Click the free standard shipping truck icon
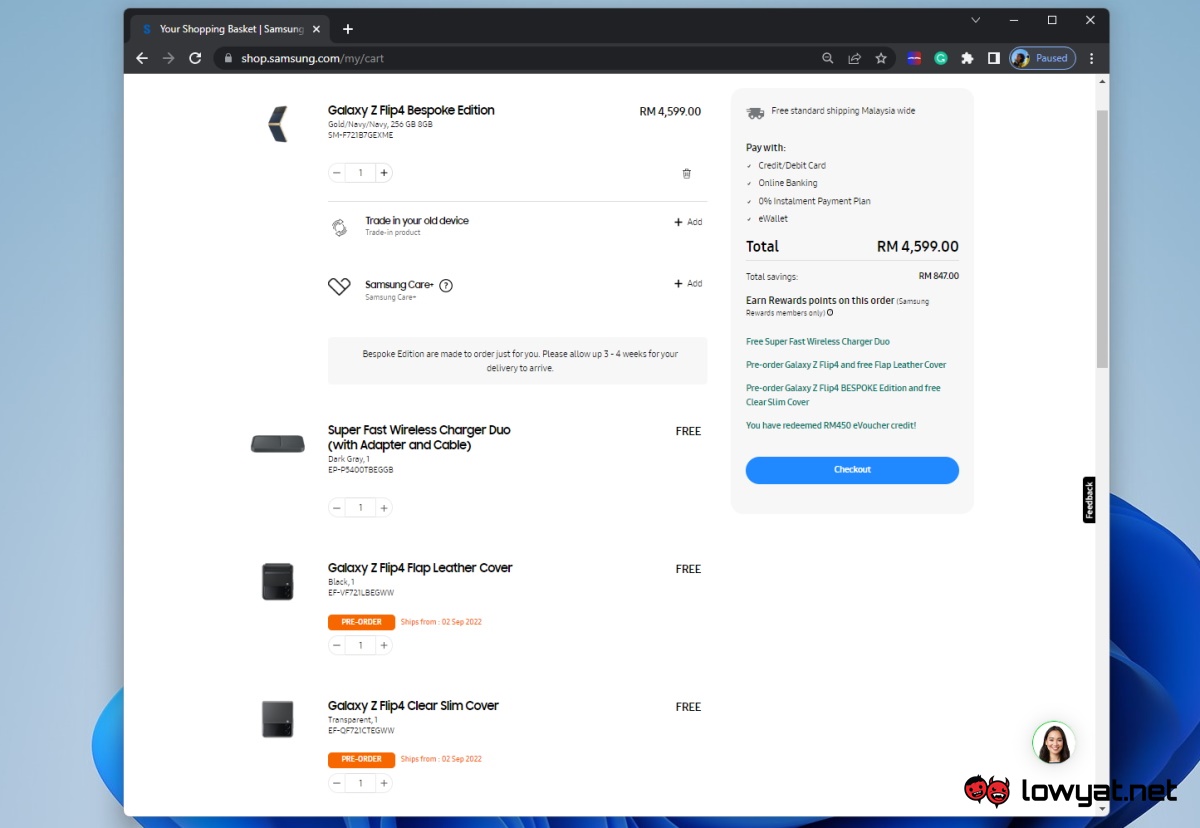The image size is (1200, 828). (x=755, y=112)
